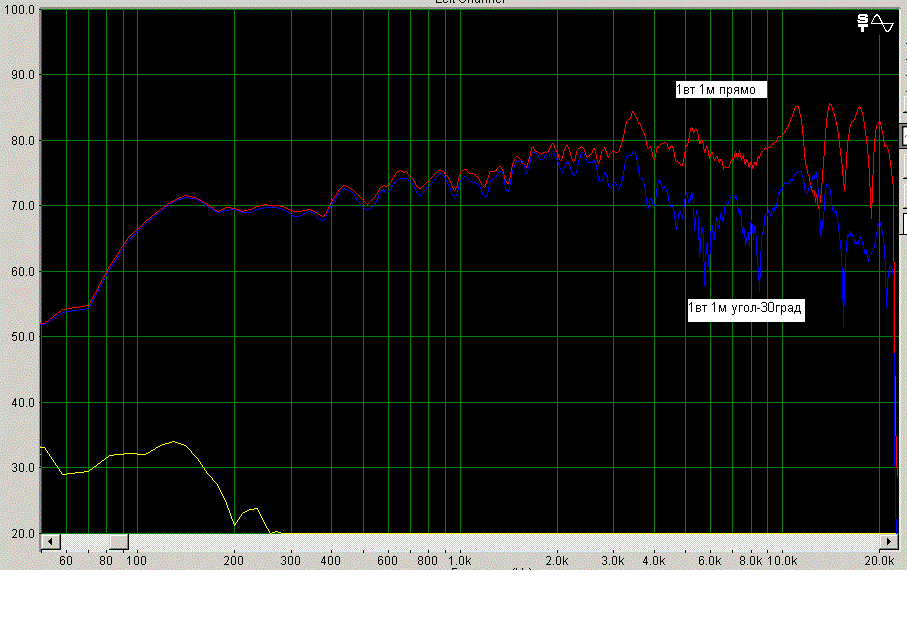Click the 2.0k frequency axis label

tap(556, 561)
